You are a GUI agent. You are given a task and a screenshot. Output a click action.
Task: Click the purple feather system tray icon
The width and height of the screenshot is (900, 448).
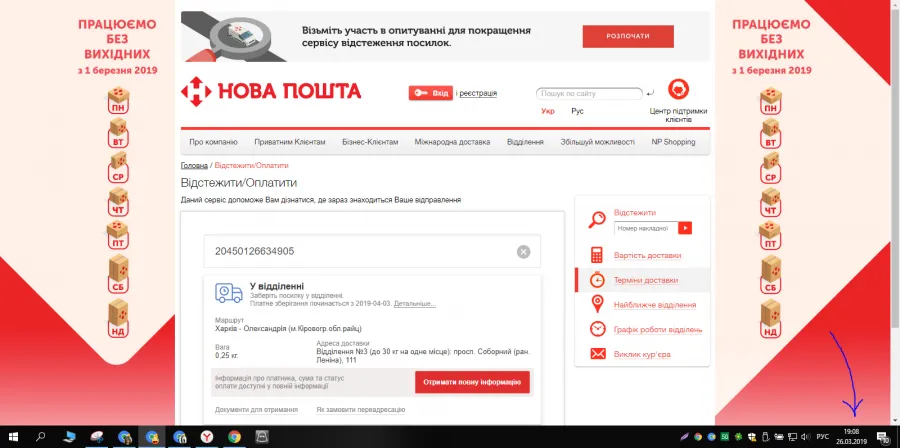(685, 437)
